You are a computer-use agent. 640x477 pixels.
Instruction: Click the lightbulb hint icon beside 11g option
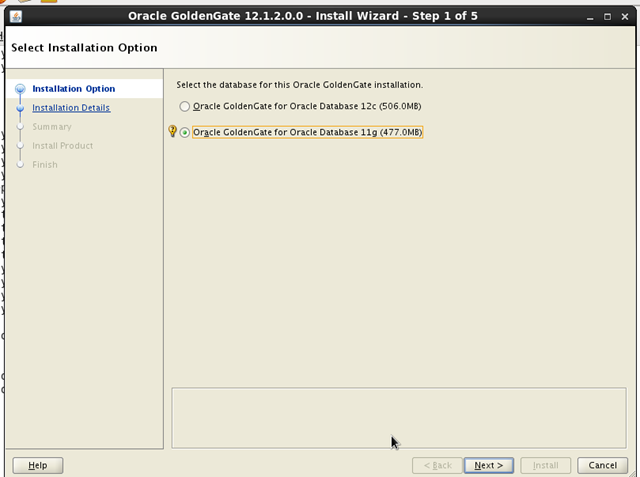[x=173, y=131]
